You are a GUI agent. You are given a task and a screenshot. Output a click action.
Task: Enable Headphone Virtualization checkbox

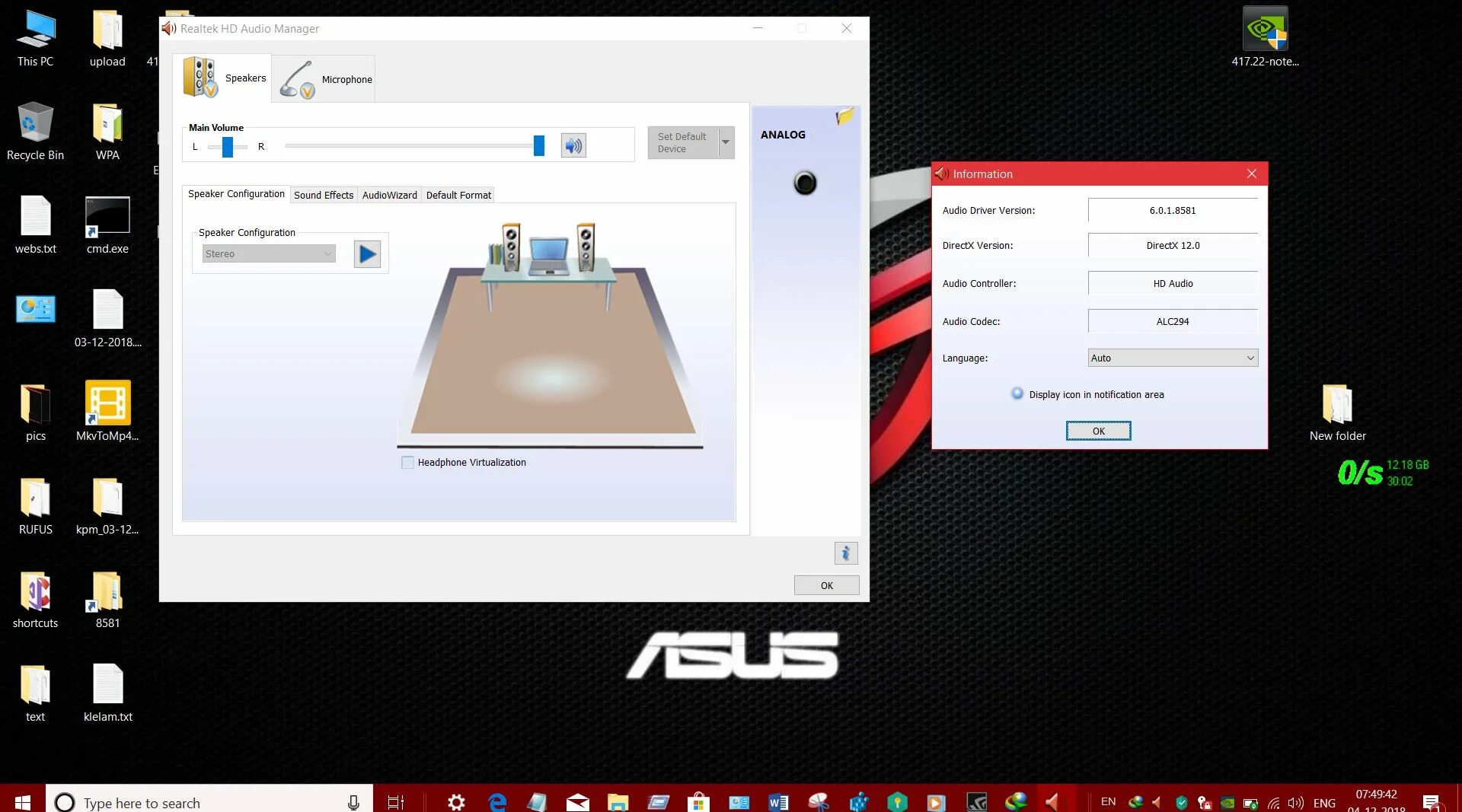pos(408,462)
